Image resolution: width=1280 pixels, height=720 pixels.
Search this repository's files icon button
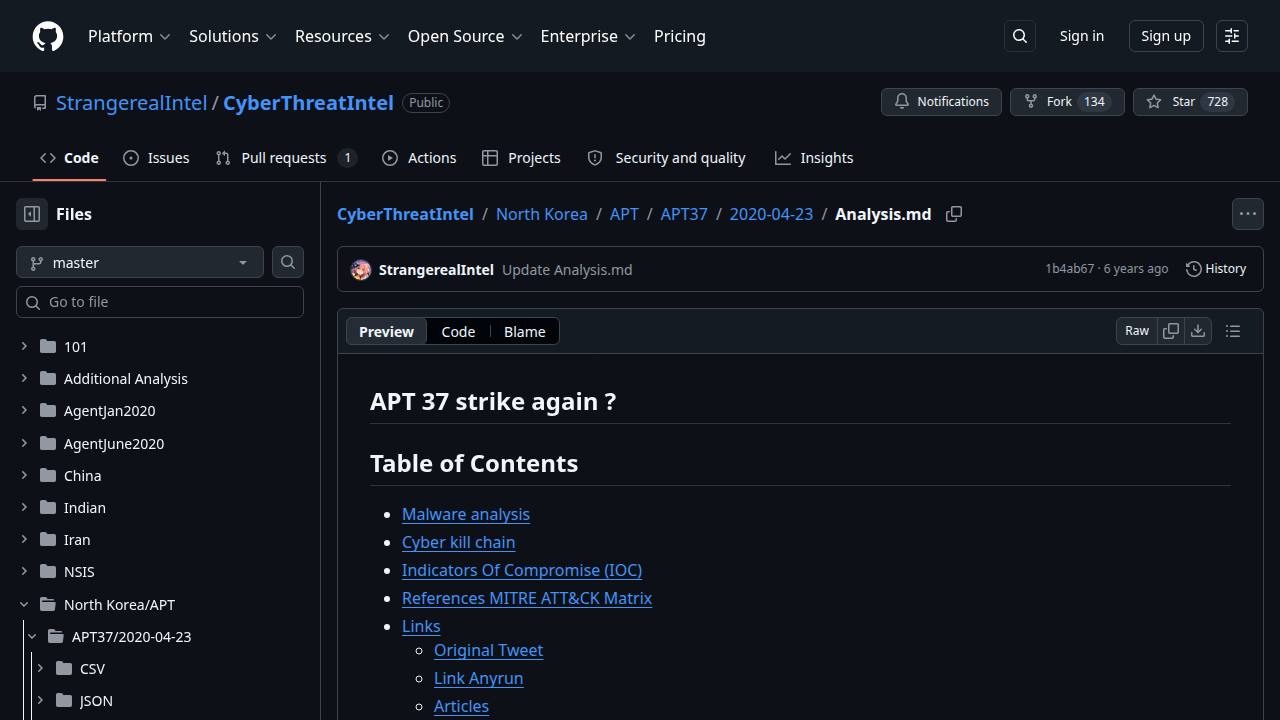(x=288, y=262)
